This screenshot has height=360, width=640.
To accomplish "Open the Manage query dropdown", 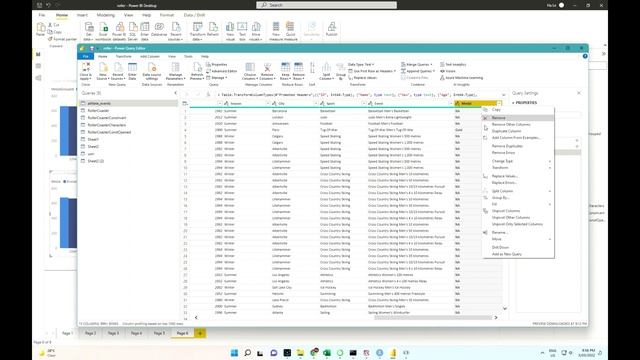I will click(x=216, y=78).
